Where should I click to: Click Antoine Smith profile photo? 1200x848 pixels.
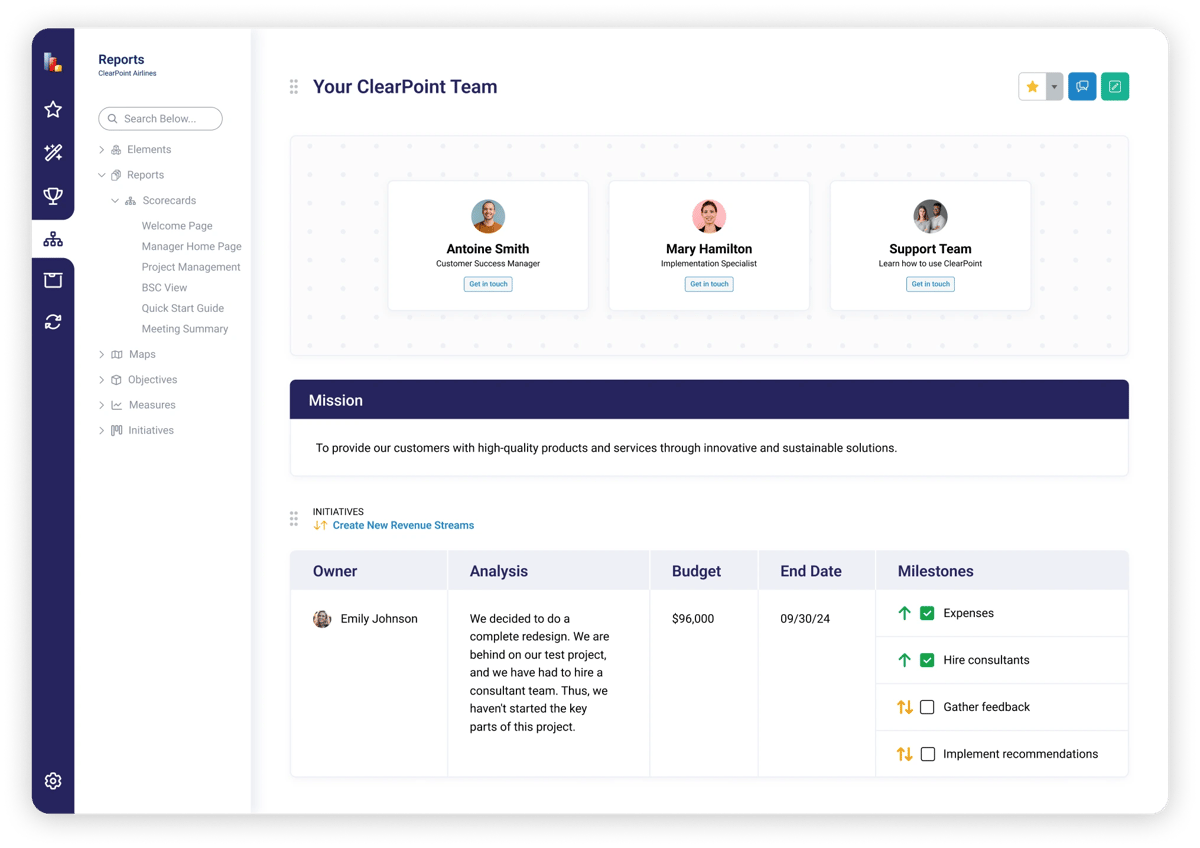pyautogui.click(x=488, y=216)
